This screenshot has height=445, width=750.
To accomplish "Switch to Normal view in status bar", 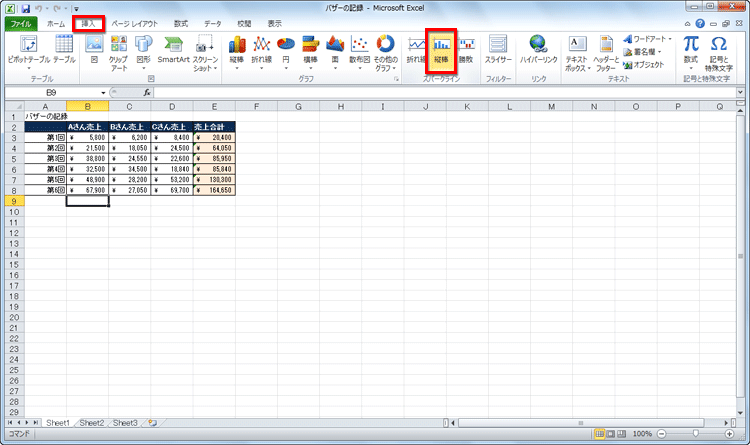I will (601, 434).
